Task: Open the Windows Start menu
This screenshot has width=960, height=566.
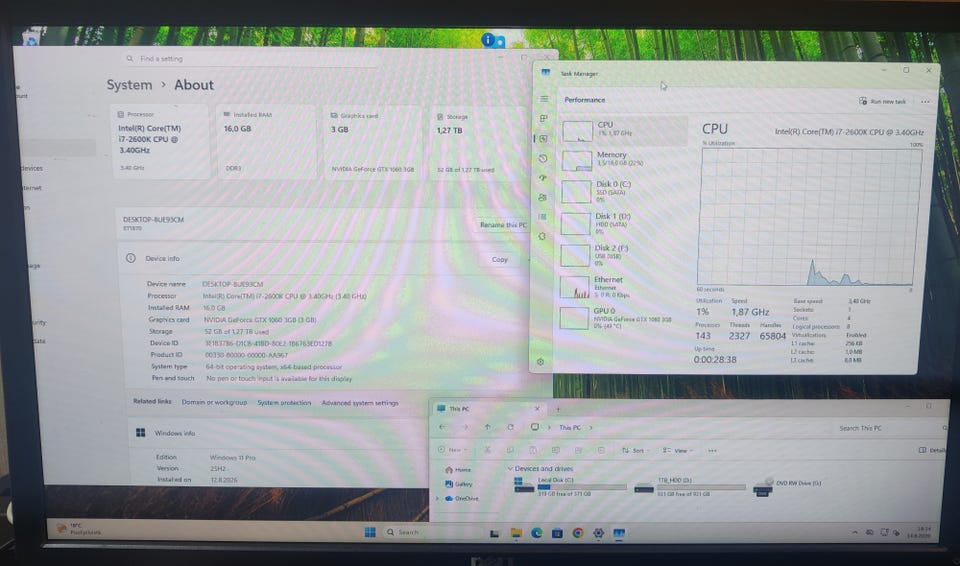Action: [370, 532]
